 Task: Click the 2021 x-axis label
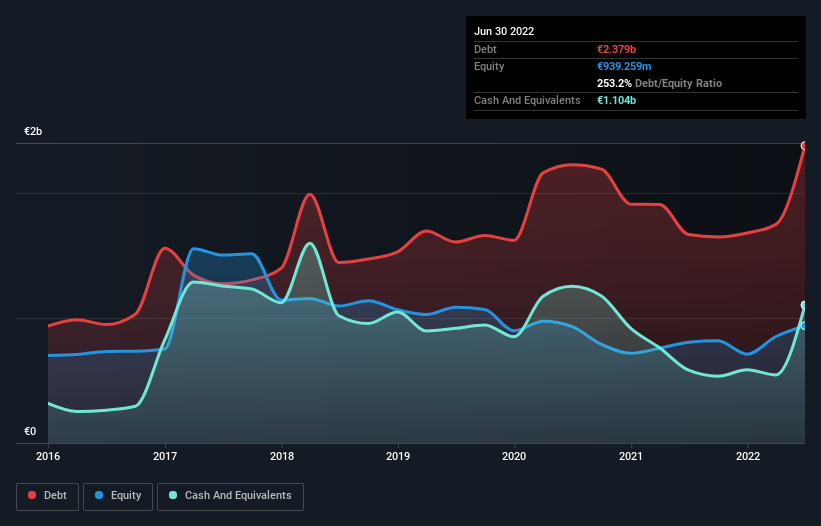(631, 456)
